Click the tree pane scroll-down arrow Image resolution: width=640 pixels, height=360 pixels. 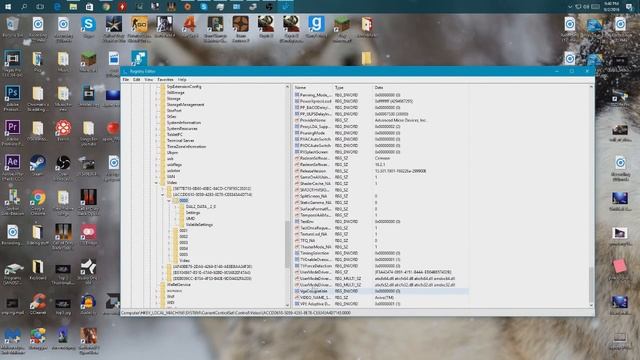287,305
